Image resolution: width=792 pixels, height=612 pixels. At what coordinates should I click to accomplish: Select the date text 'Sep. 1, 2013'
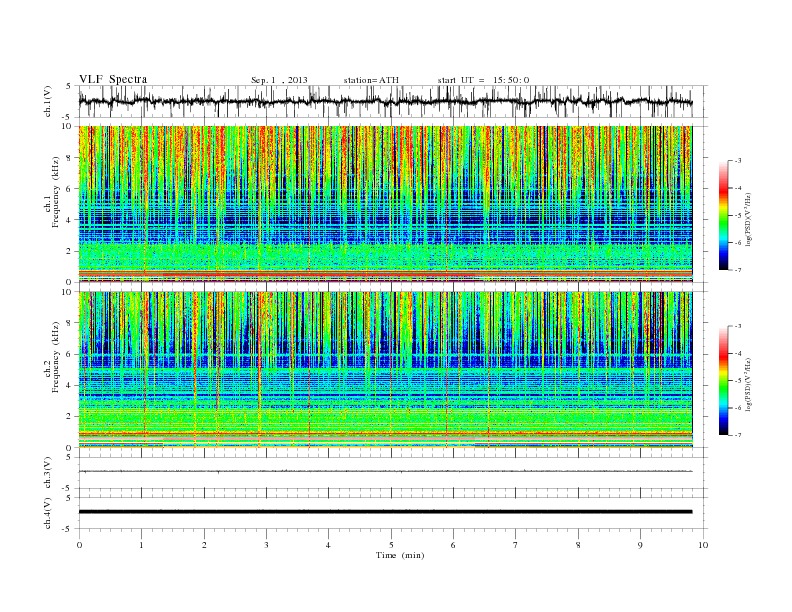279,80
